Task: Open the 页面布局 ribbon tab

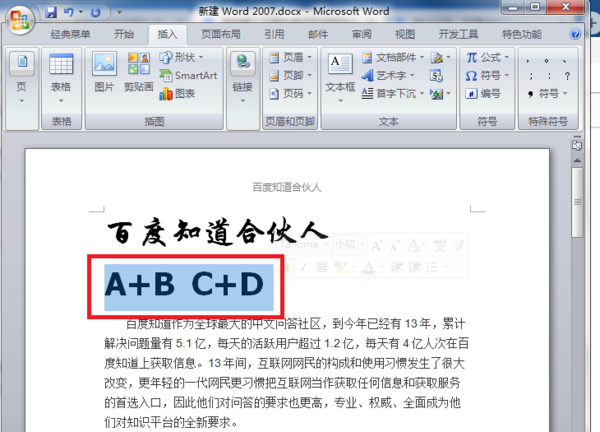Action: click(221, 35)
